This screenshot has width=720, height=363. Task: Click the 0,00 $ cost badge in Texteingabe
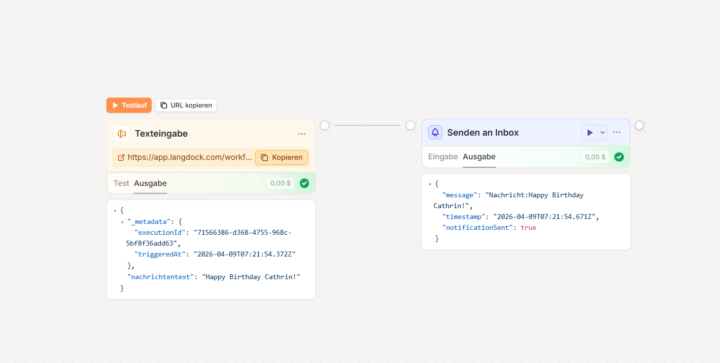[x=281, y=183]
